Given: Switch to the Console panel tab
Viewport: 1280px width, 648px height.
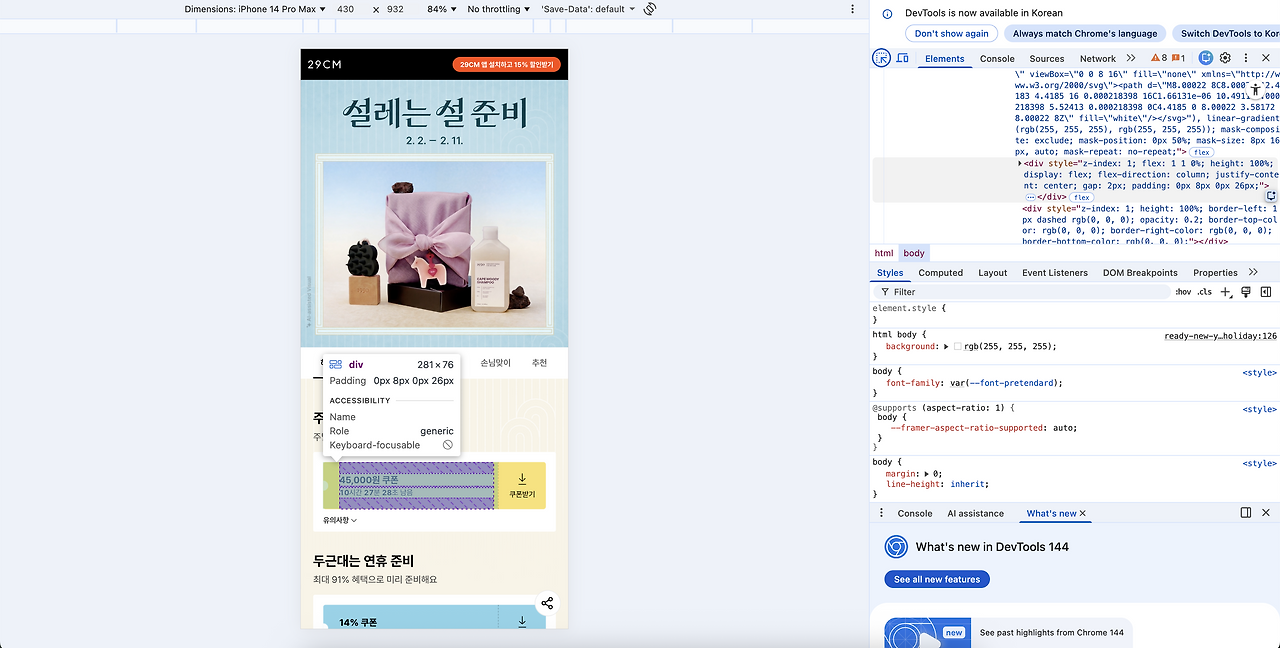Looking at the screenshot, I should coord(997,58).
